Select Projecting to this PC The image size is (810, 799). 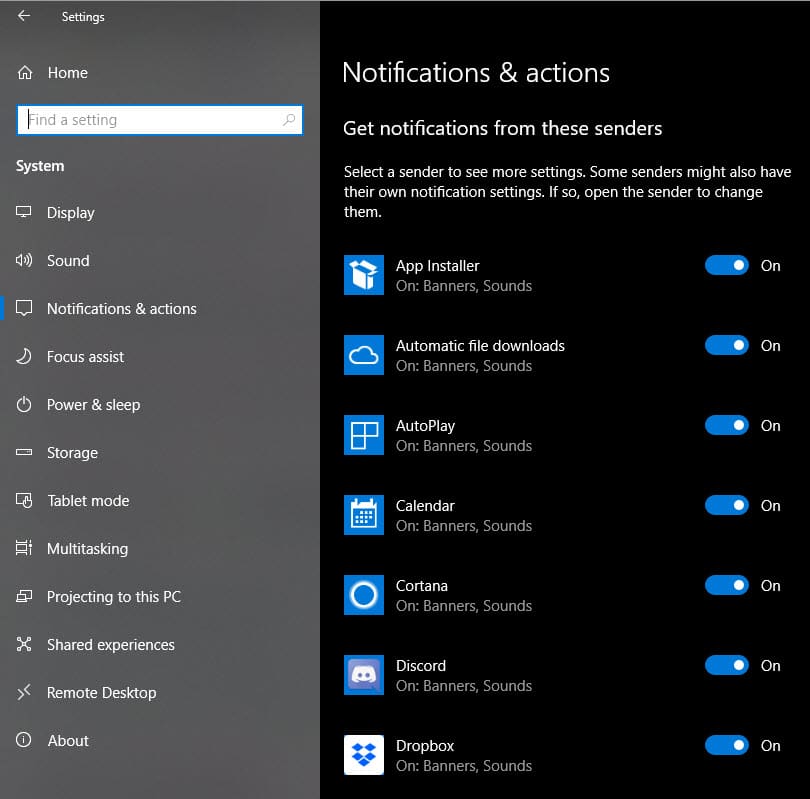click(x=160, y=597)
